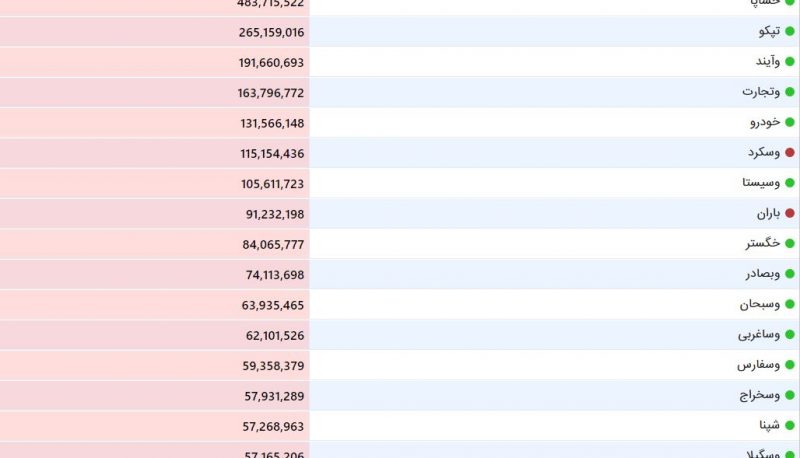This screenshot has width=800, height=458.
Task: Select the 115,154,436 volume cell
Action: (155, 153)
